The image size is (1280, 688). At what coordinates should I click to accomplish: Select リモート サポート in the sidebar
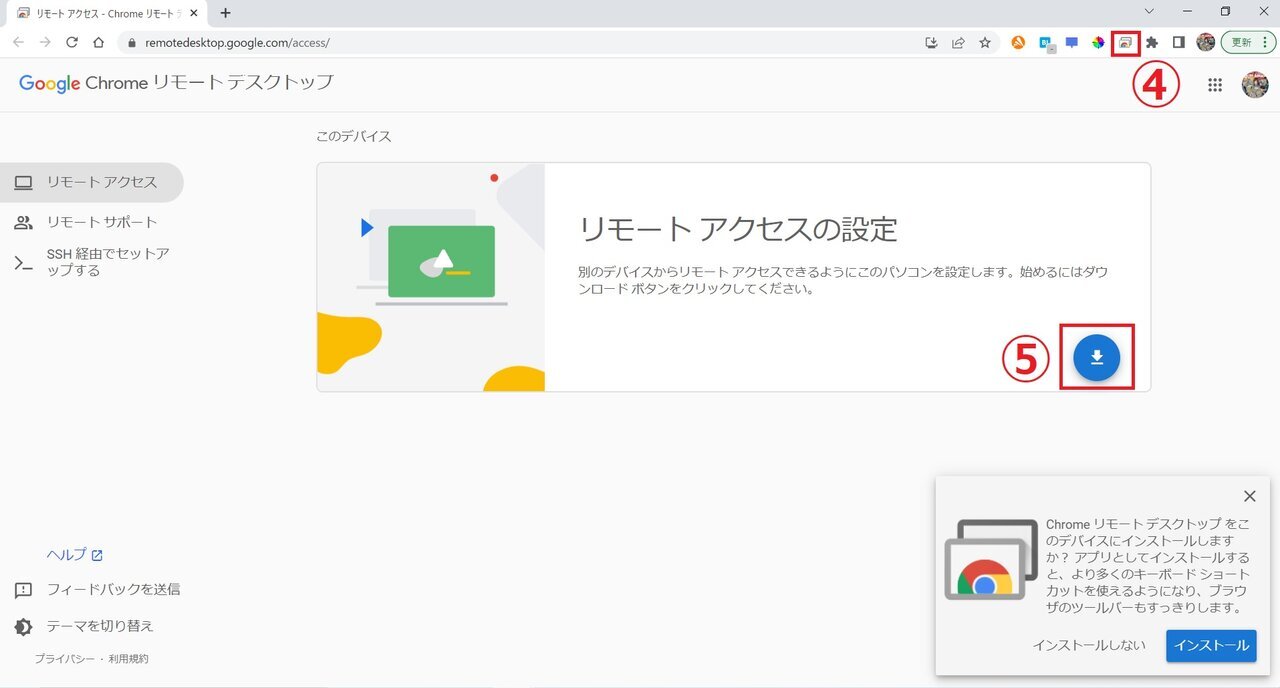coord(92,222)
